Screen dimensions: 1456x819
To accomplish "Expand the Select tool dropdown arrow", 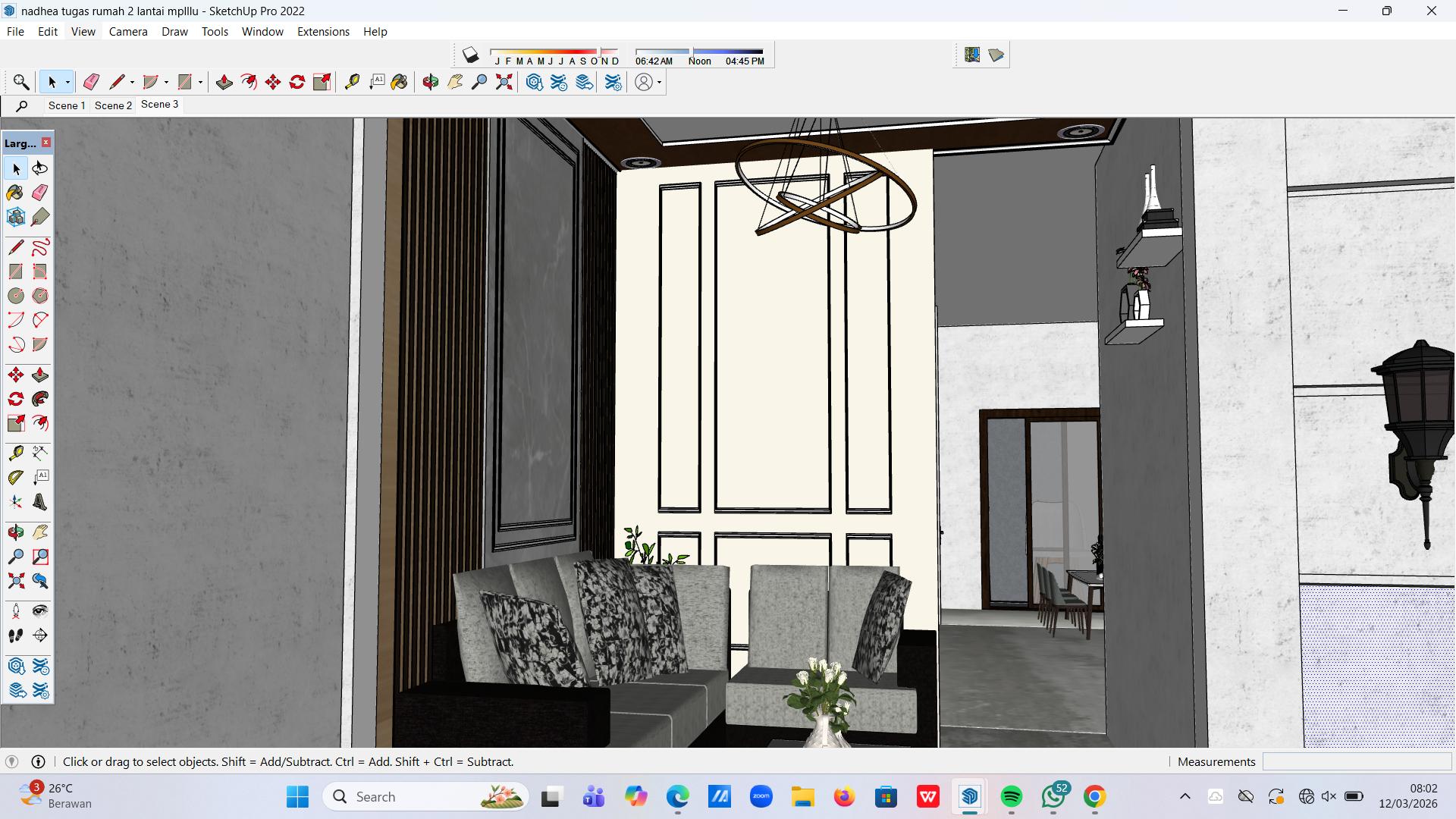I will point(67,82).
